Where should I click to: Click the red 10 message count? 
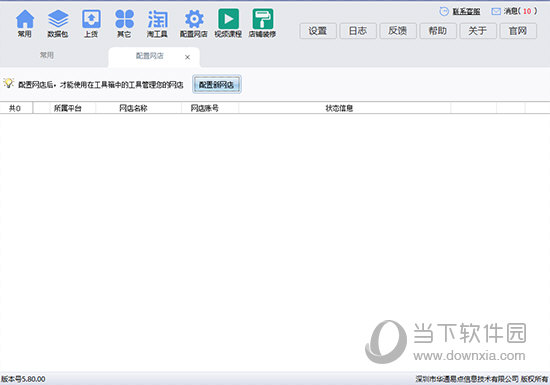(527, 12)
